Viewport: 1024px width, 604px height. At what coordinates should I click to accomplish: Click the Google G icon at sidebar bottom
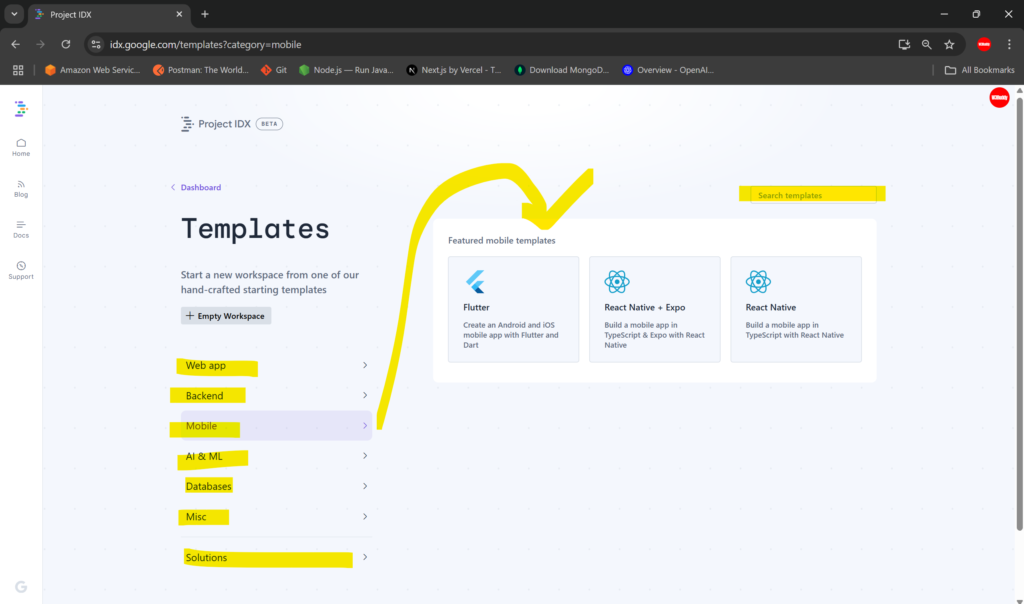coord(21,586)
